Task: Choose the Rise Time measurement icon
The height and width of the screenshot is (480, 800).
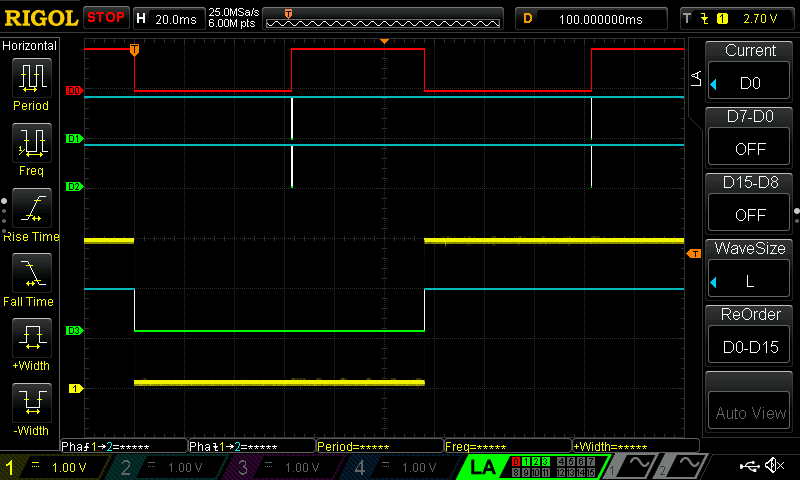Action: pyautogui.click(x=31, y=209)
